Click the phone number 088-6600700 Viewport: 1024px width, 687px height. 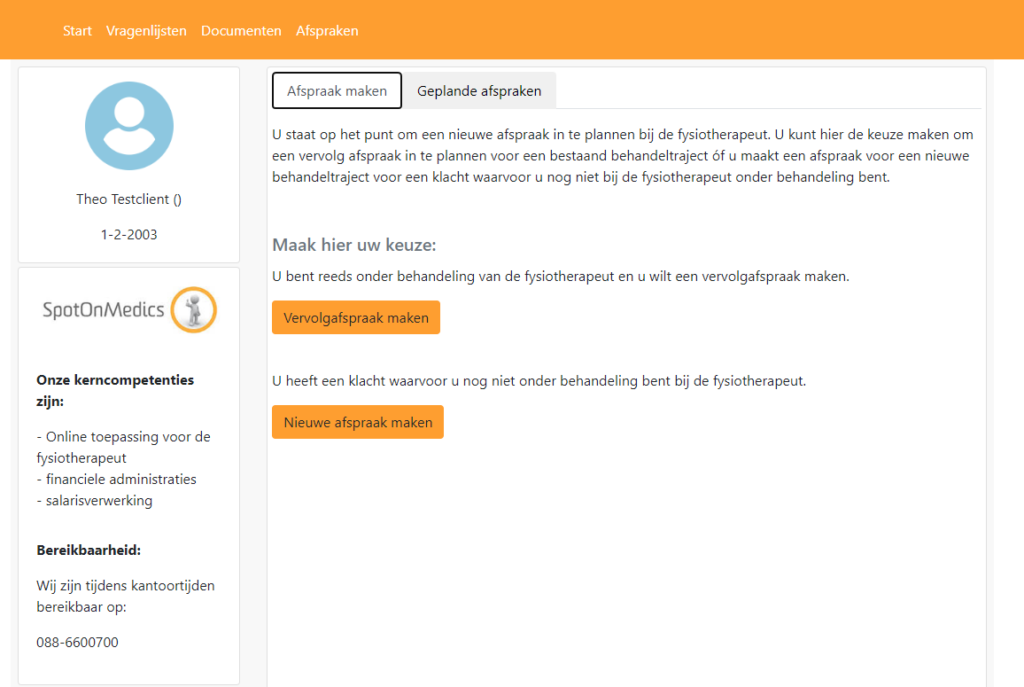click(77, 642)
